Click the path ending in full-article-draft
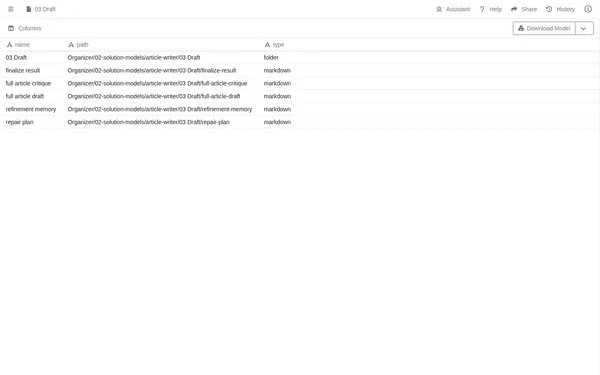The image size is (600, 375). point(154,96)
